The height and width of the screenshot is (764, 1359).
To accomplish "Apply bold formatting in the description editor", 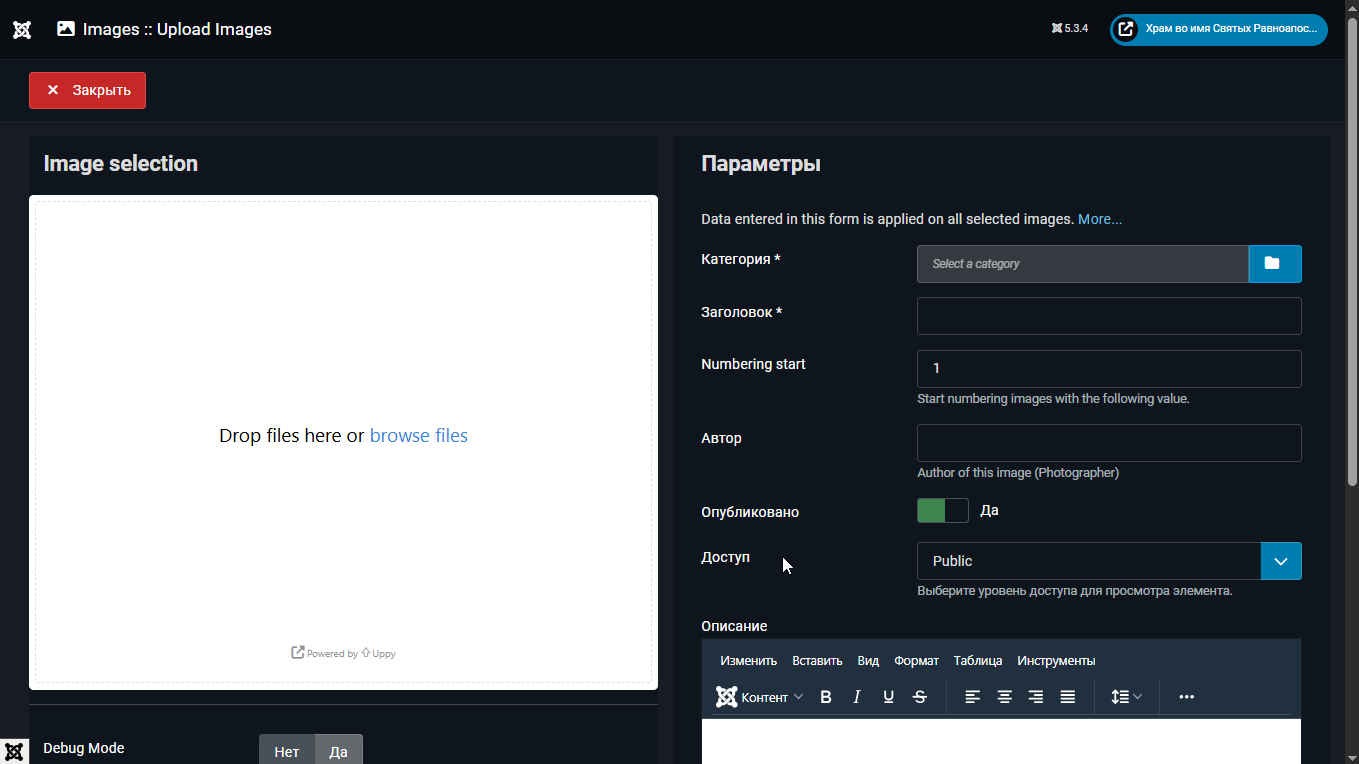I will point(825,696).
